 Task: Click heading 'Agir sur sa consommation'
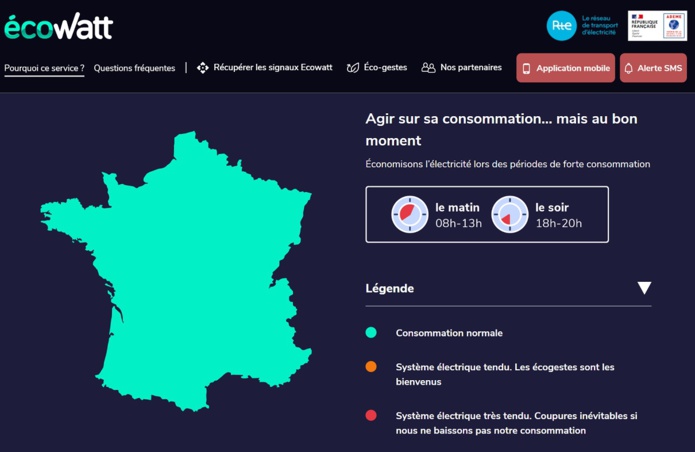click(x=501, y=129)
